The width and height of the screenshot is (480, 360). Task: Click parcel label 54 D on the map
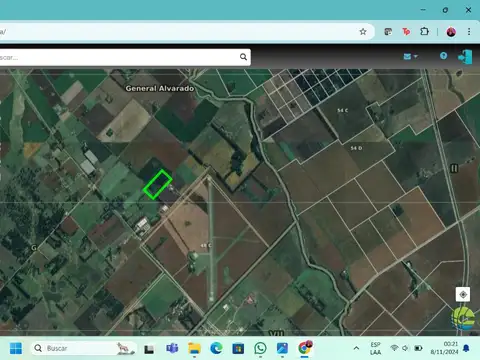point(356,148)
